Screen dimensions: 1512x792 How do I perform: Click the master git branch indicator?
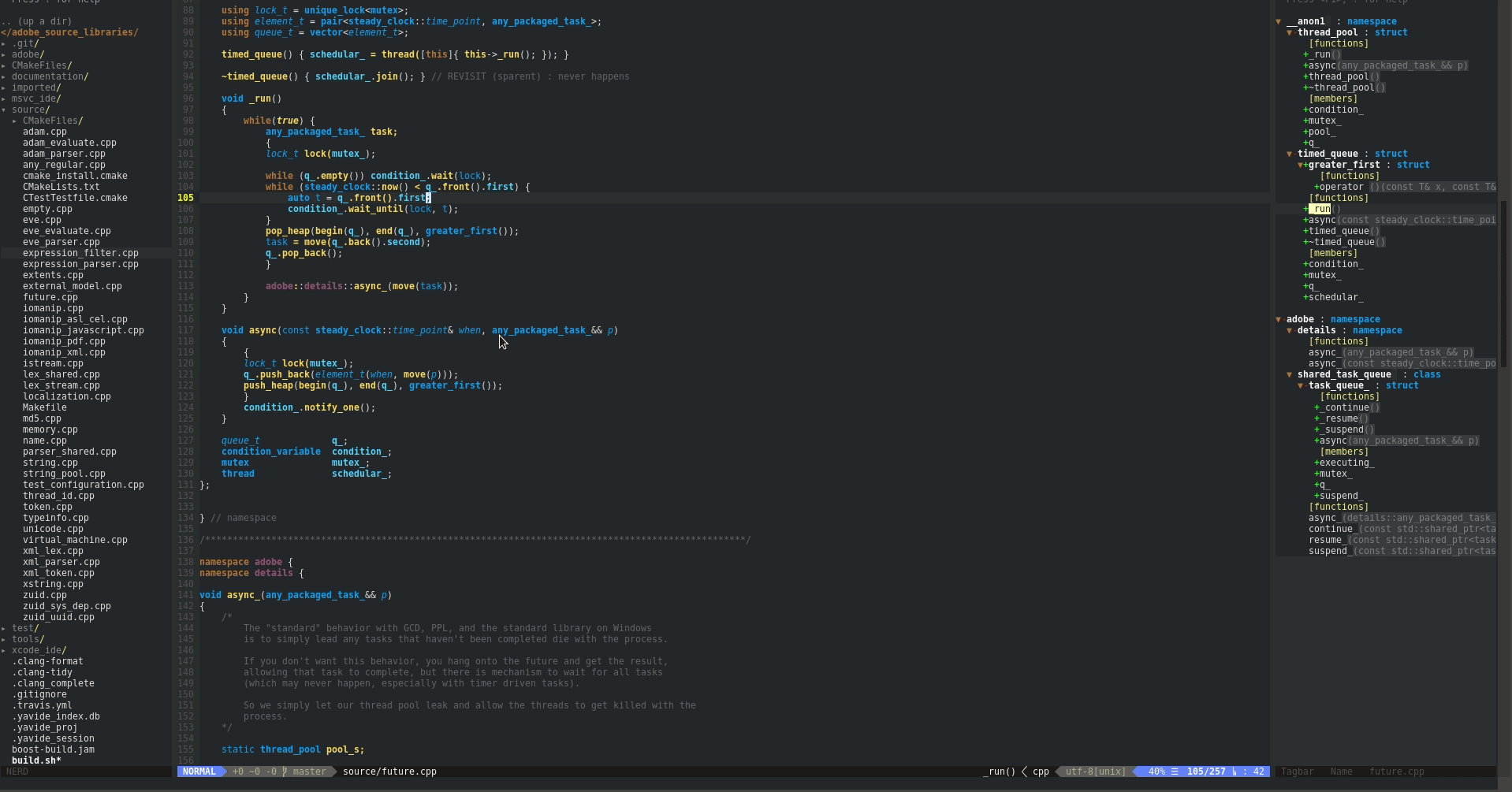309,772
